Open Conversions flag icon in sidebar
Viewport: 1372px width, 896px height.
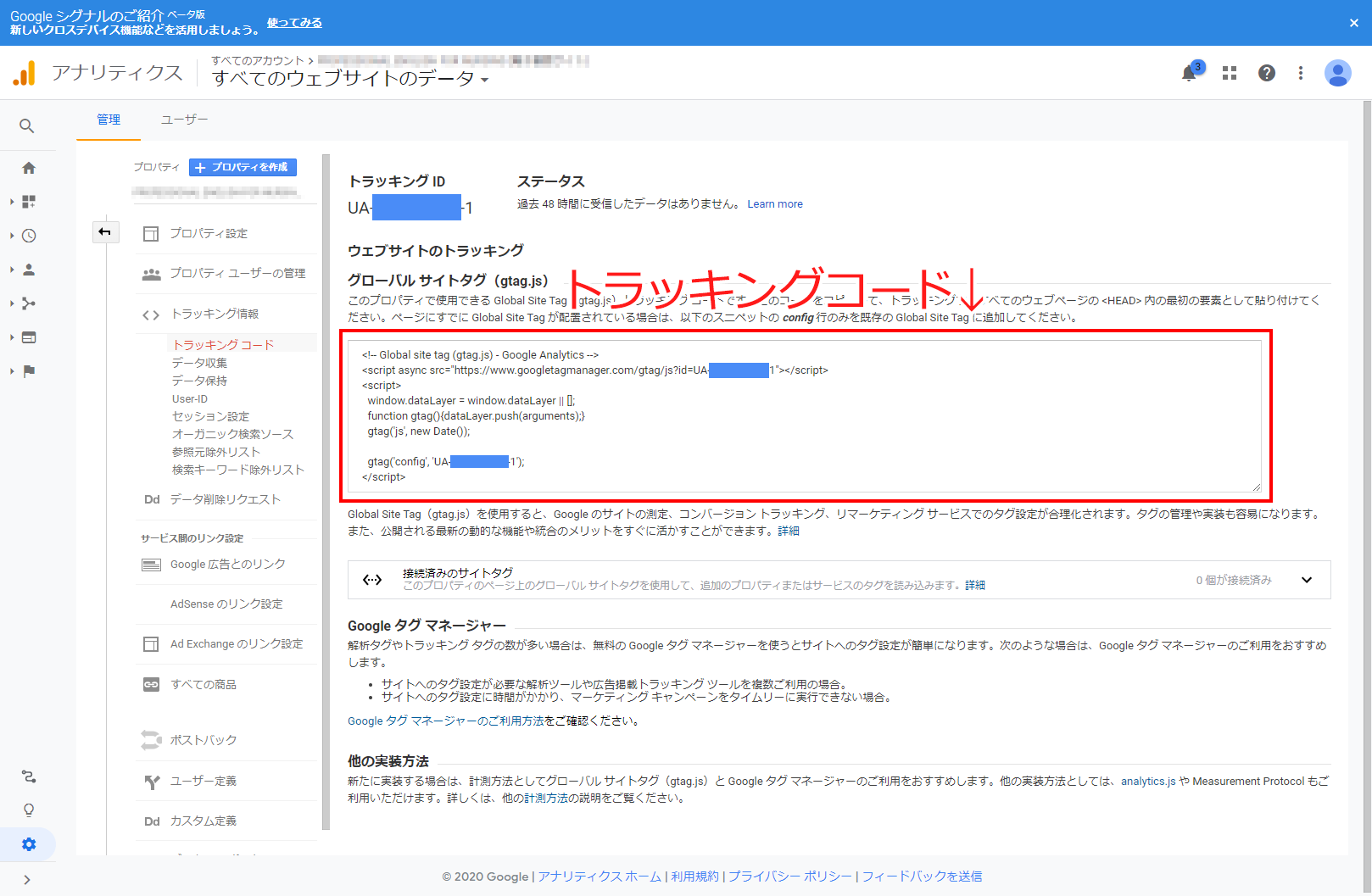tap(29, 371)
